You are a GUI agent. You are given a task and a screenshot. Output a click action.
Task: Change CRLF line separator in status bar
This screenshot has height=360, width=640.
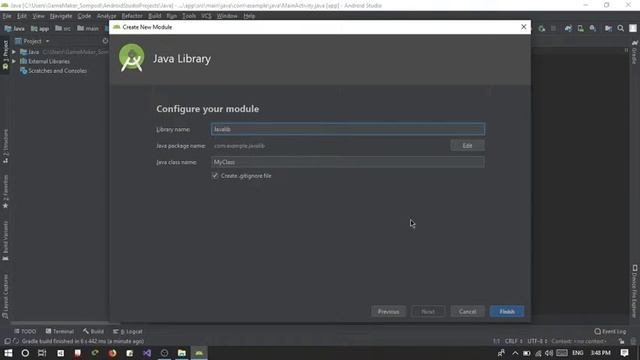513,341
